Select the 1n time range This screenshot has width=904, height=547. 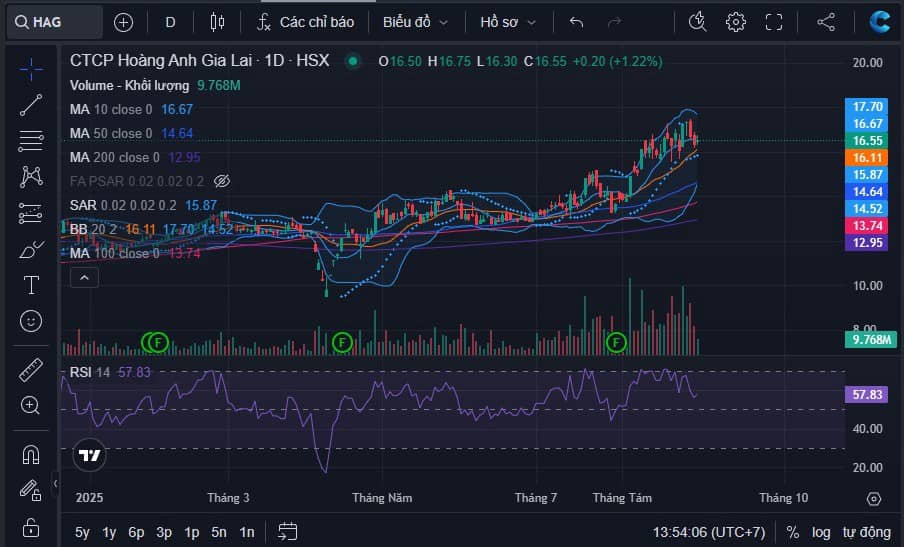click(247, 532)
